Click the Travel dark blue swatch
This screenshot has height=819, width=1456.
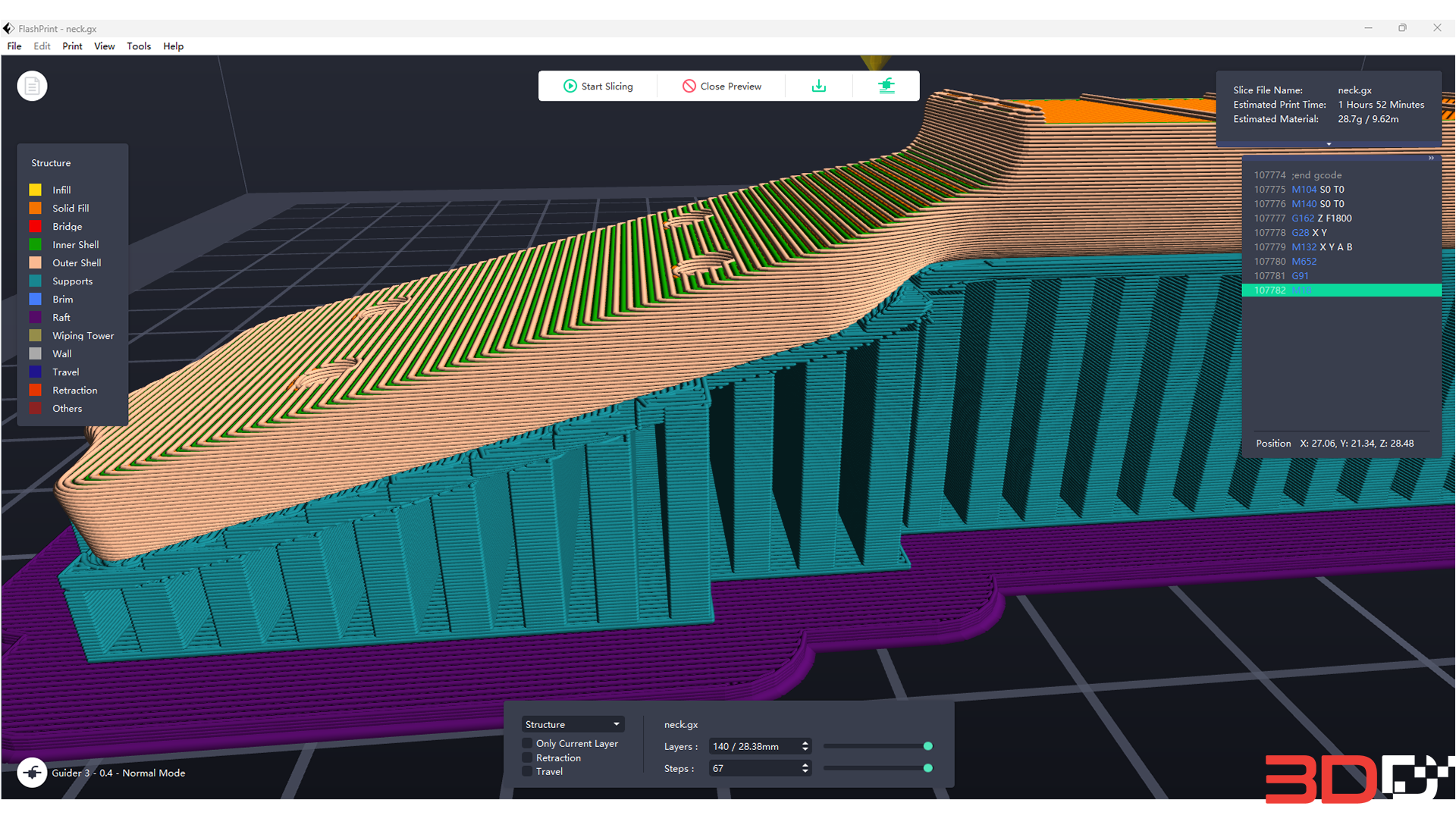[36, 372]
